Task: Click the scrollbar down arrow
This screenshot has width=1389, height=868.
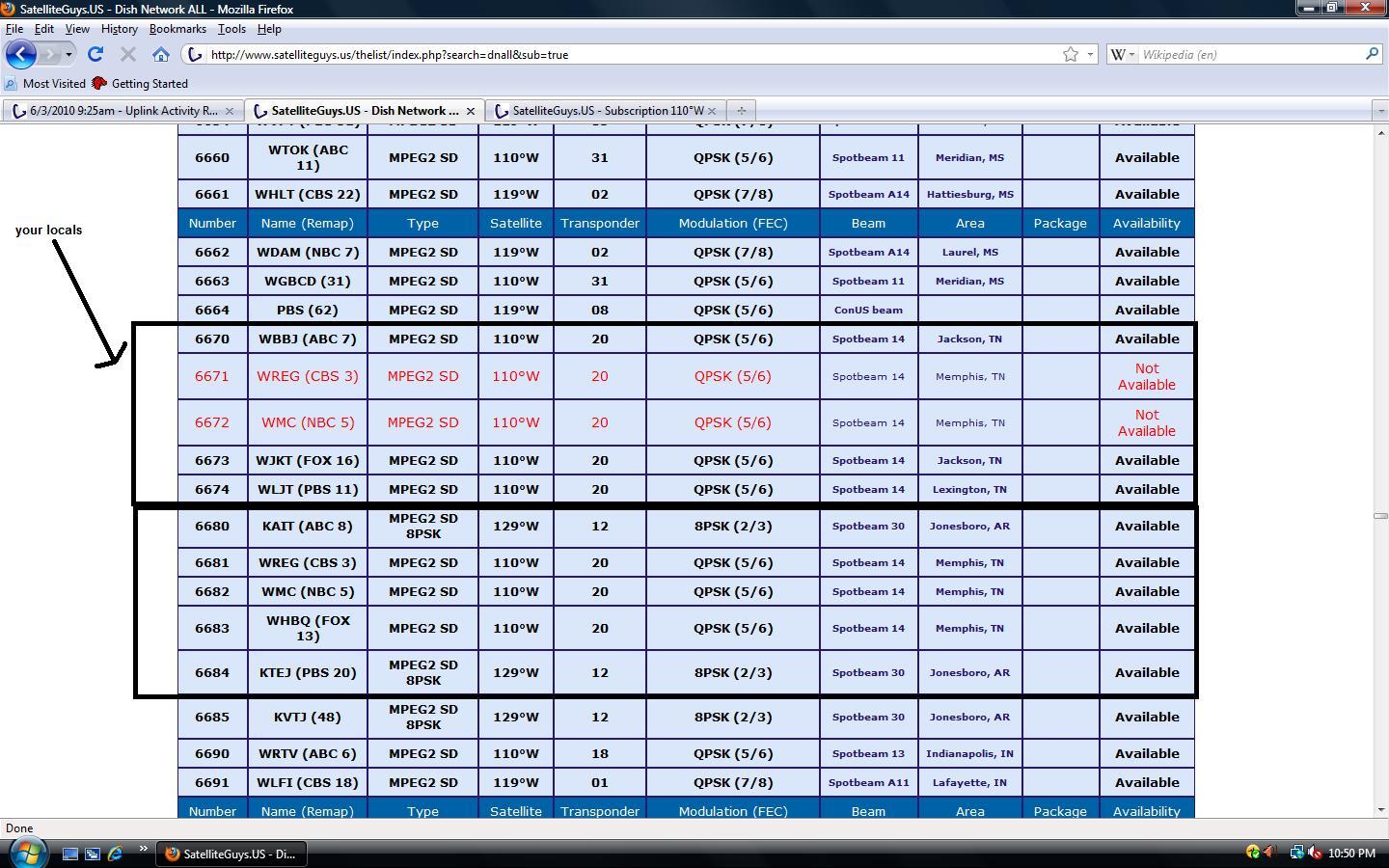Action: [1380, 810]
